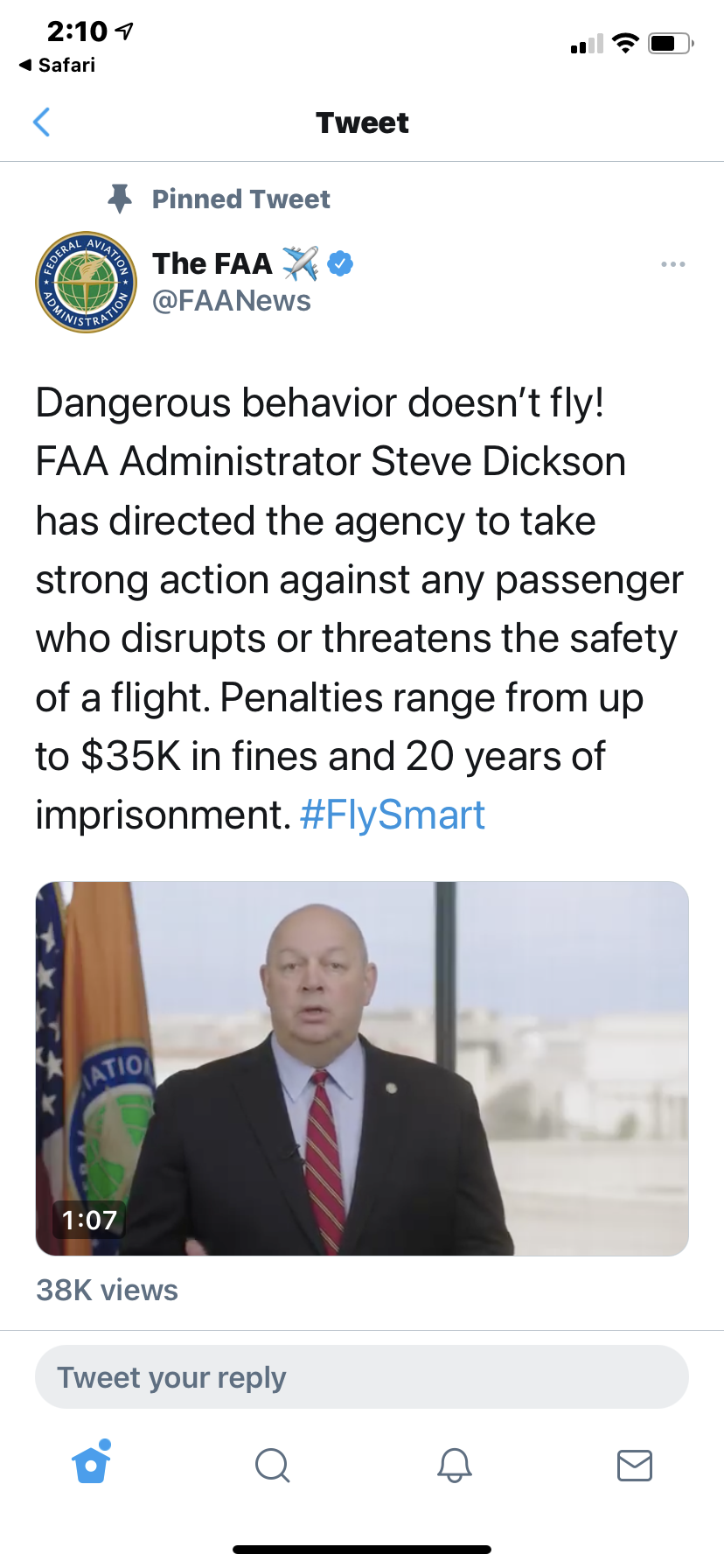This screenshot has width=724, height=1568.
Task: Tap The FAA display name
Action: pos(212,263)
